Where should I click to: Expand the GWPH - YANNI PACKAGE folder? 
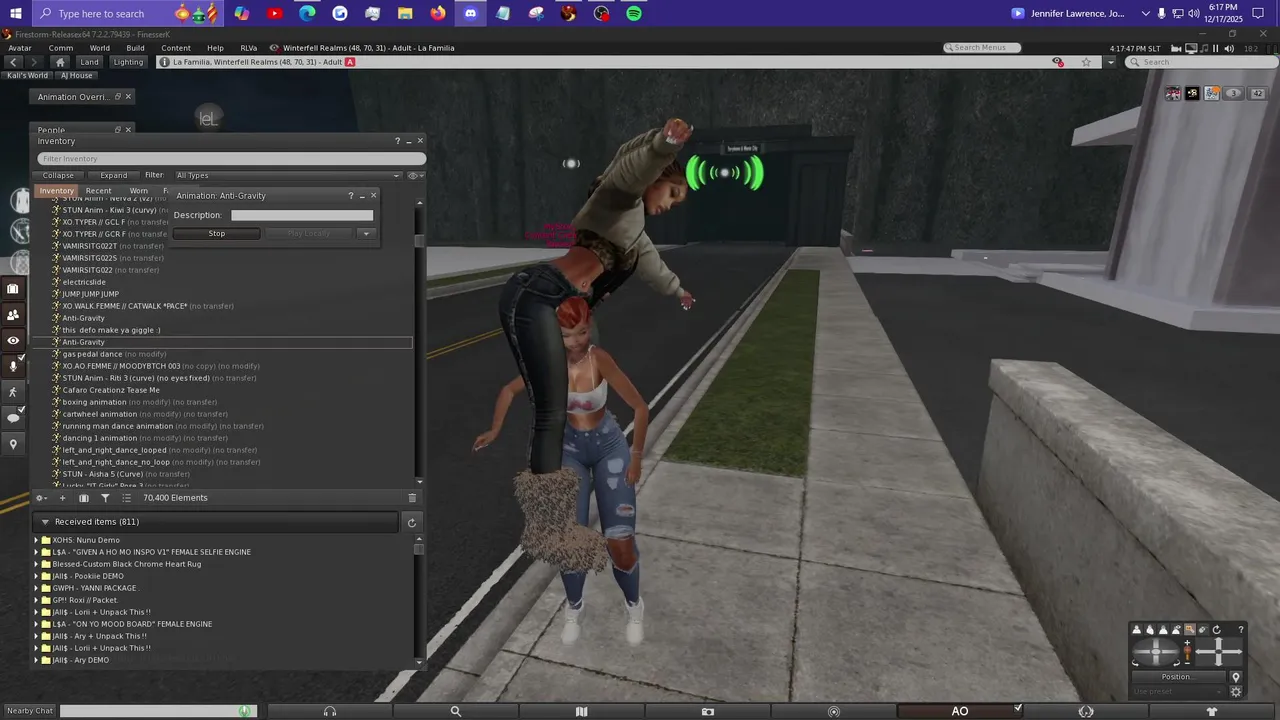point(36,588)
